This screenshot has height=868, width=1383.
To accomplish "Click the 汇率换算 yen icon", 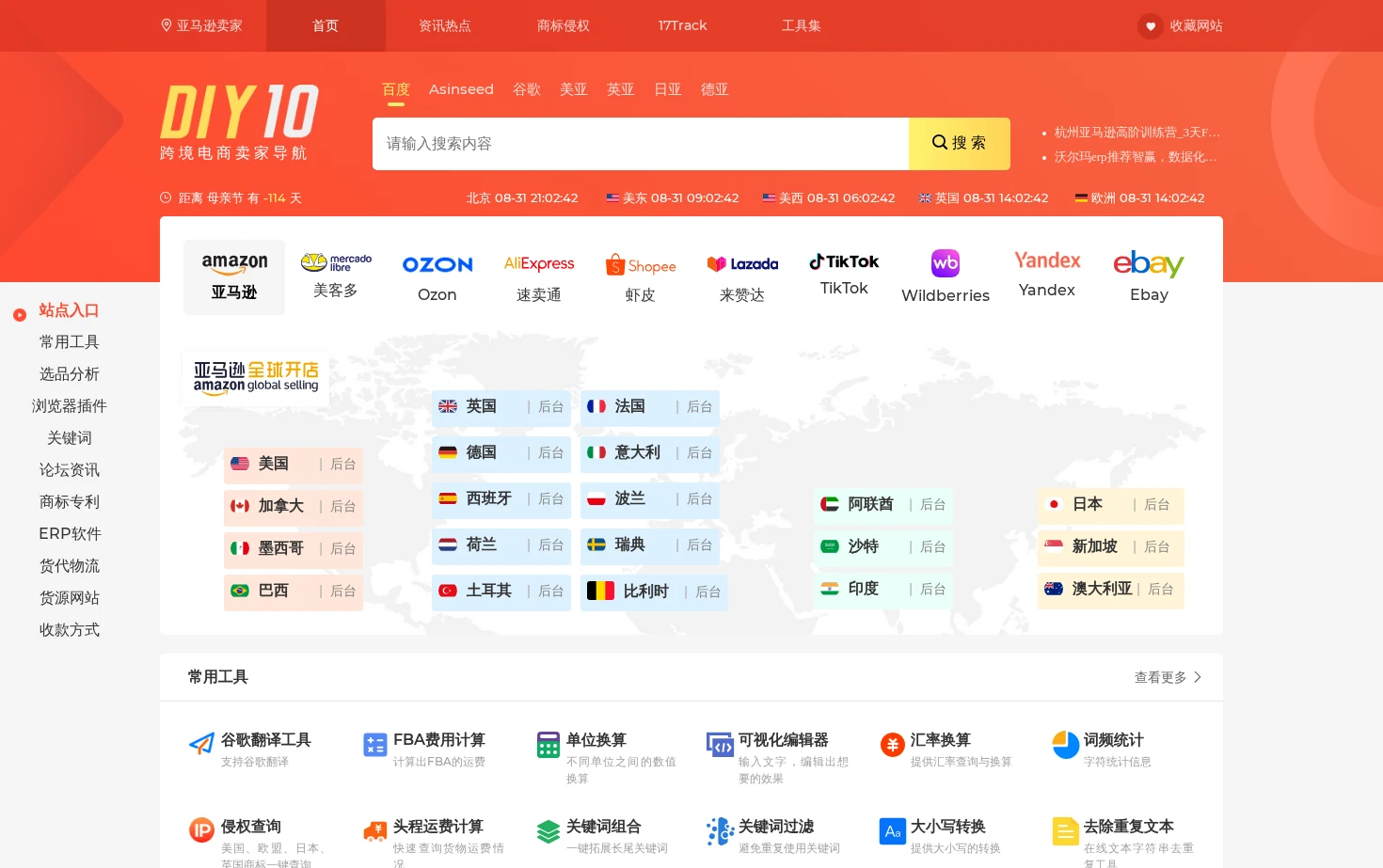I will click(892, 745).
